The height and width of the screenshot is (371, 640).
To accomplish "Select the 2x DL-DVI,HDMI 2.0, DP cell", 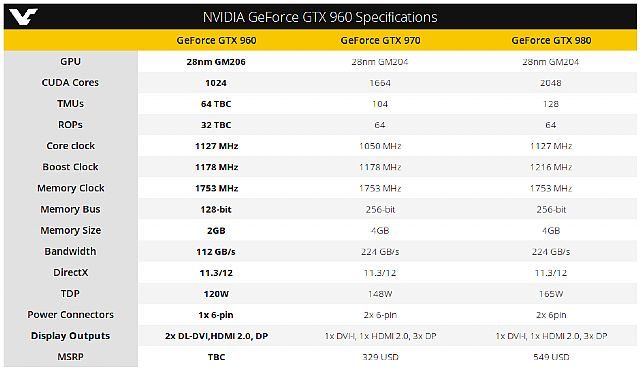I will 216,336.
